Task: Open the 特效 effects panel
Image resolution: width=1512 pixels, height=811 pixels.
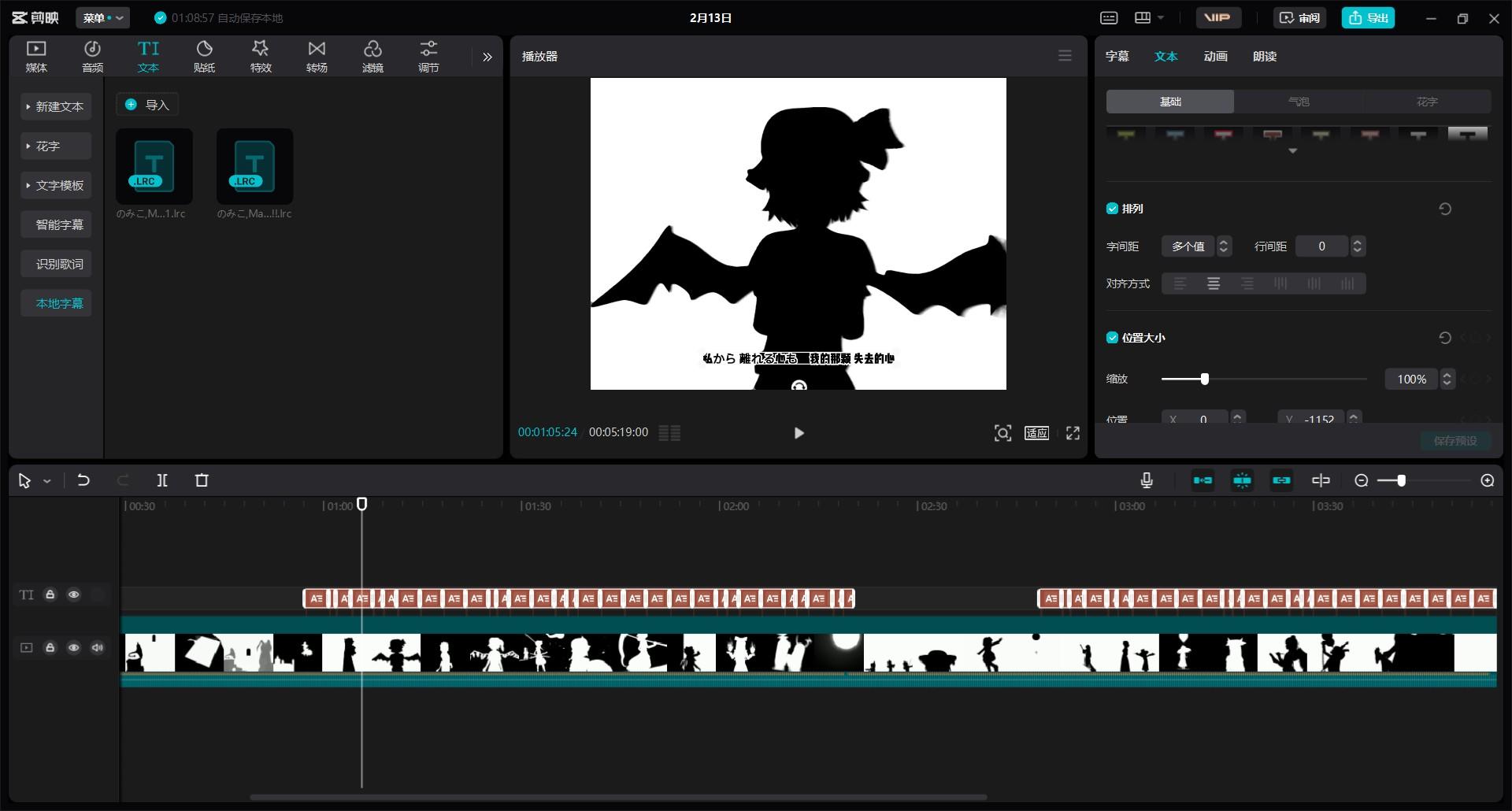Action: [261, 57]
